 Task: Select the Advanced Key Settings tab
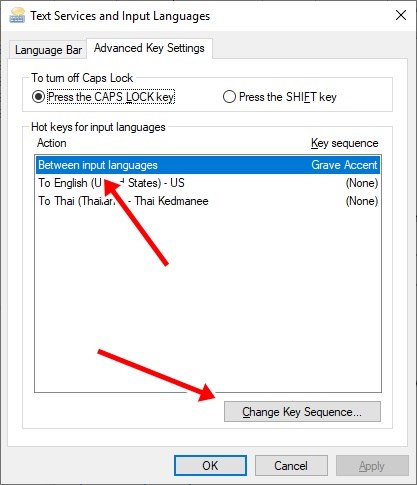(x=149, y=48)
